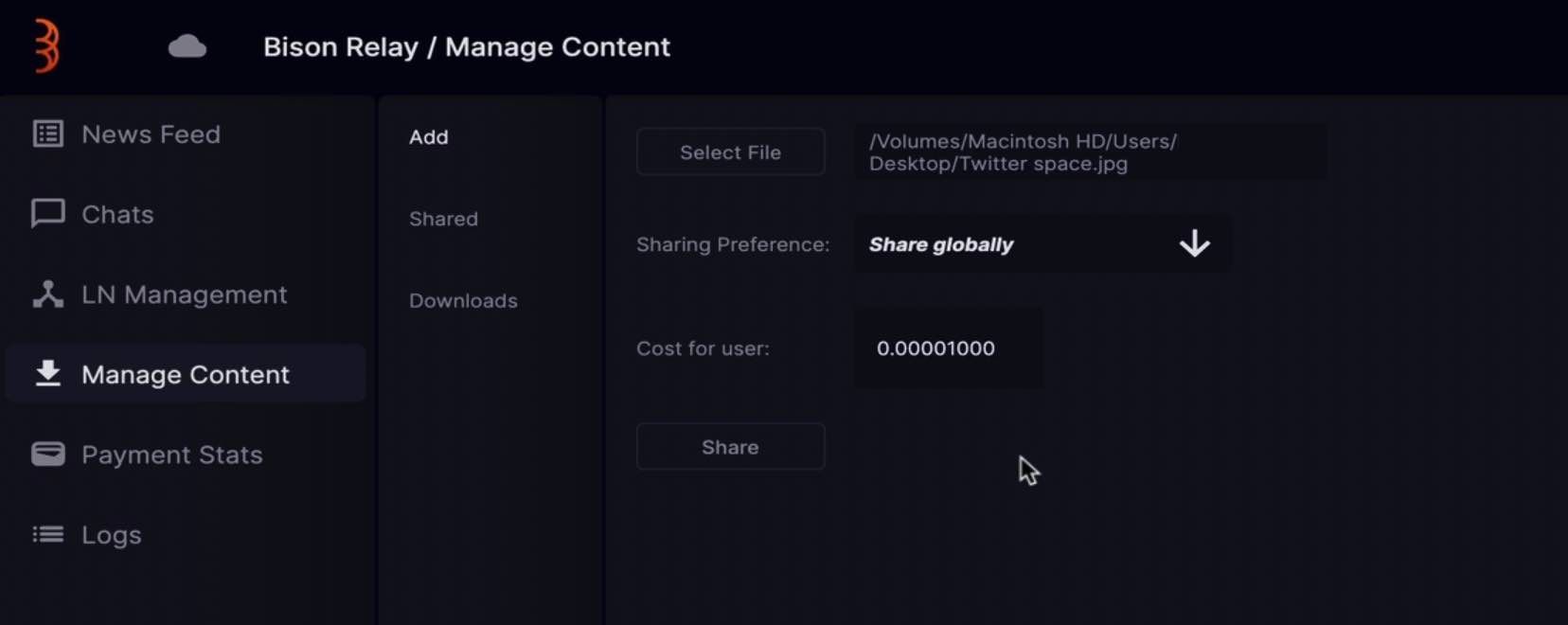This screenshot has width=1568, height=625.
Task: Click the Share button
Action: 730,447
